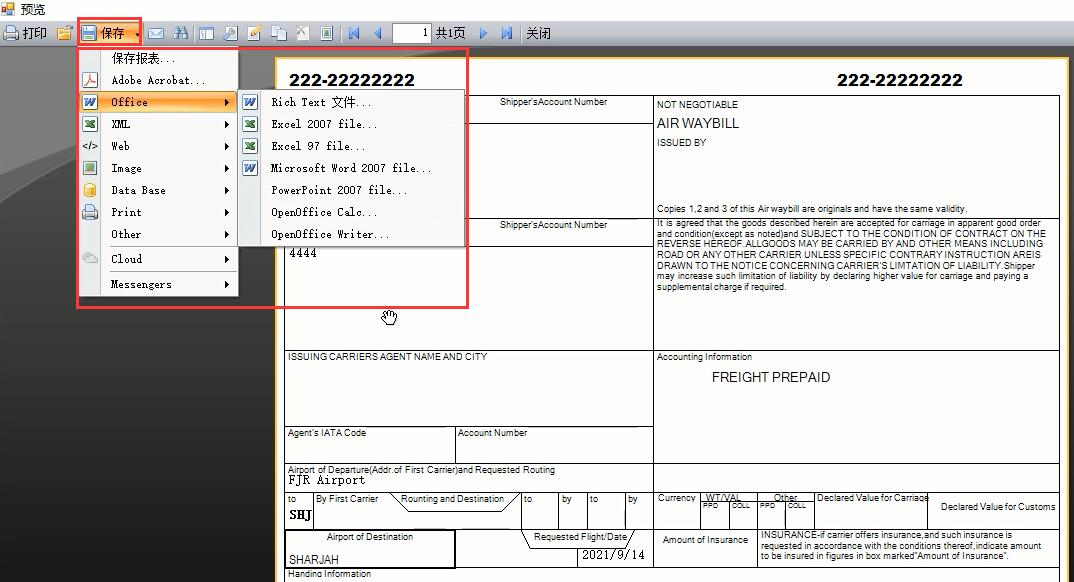Screen dimensions: 1074x582
Task: Go to the next page arrow
Action: click(483, 33)
